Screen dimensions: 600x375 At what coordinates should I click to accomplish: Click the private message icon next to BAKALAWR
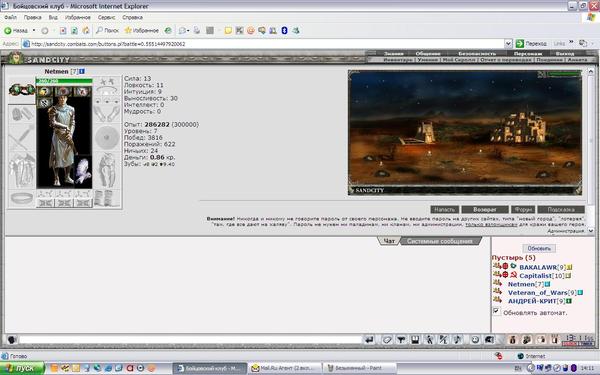click(497, 266)
